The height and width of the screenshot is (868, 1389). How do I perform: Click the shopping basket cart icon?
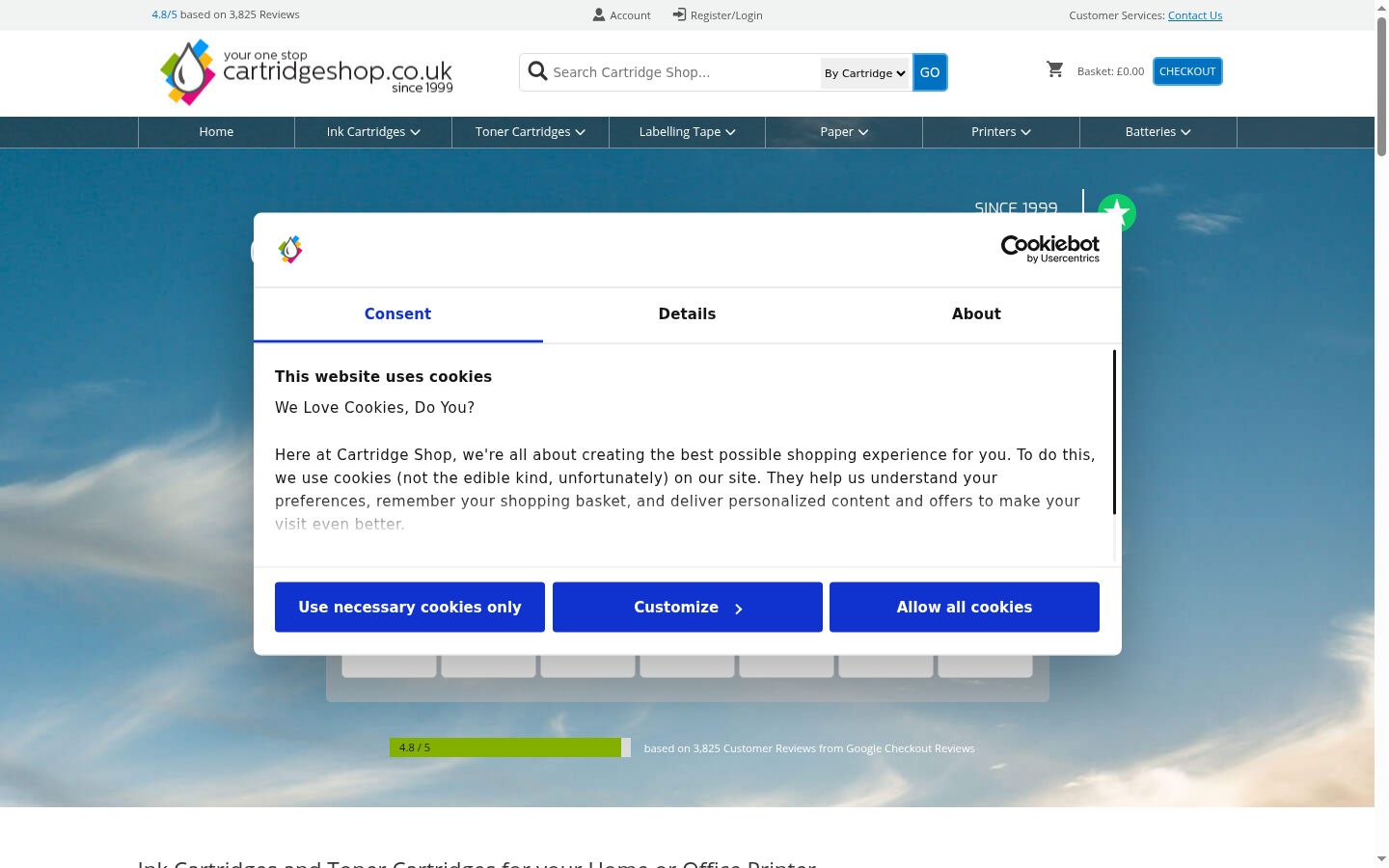tap(1055, 69)
